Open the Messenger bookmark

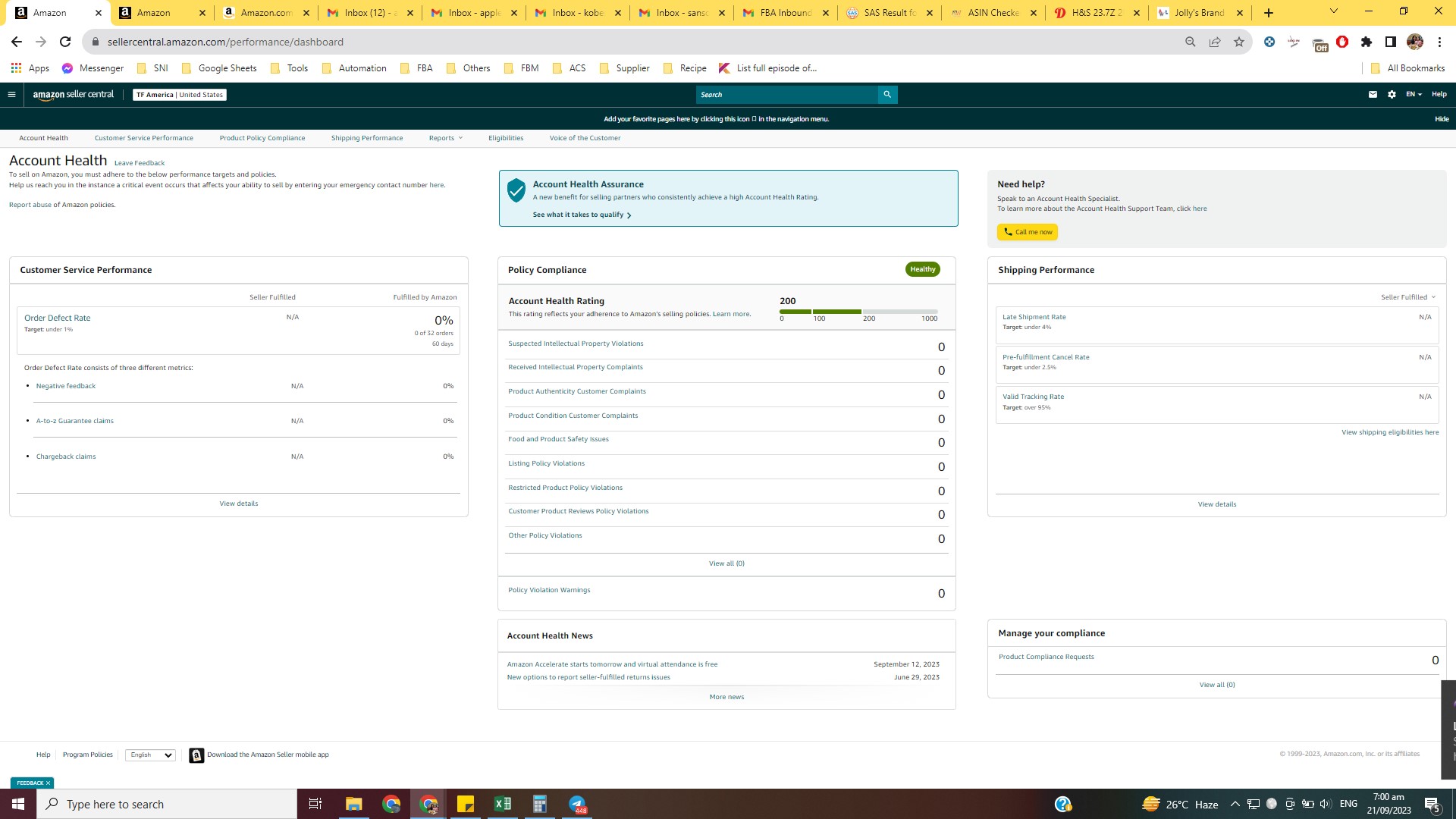click(x=93, y=68)
